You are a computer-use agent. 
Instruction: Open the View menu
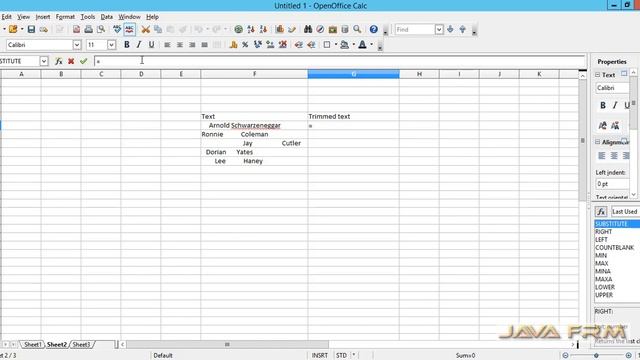23,17
